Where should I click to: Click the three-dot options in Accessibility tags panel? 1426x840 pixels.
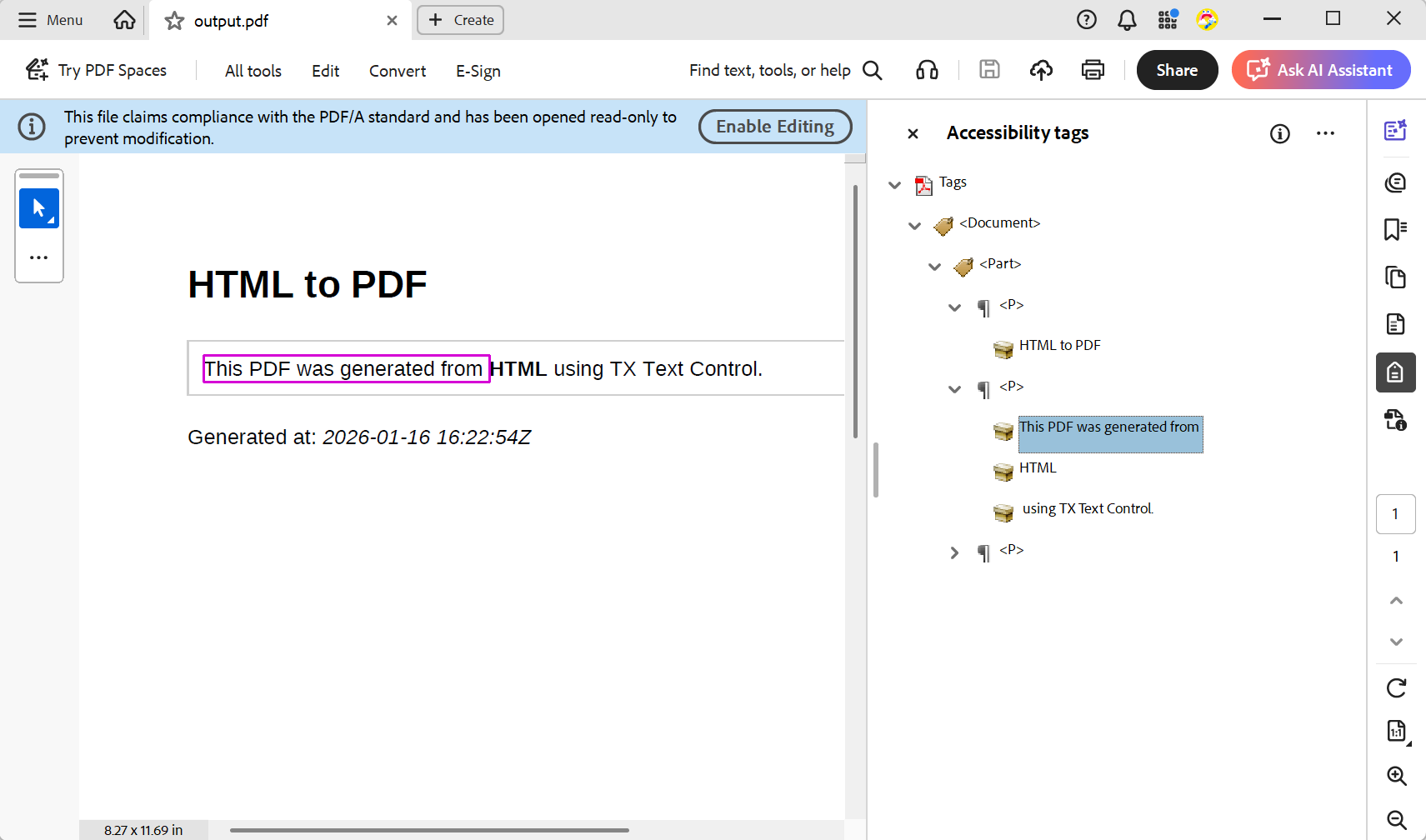(1325, 133)
